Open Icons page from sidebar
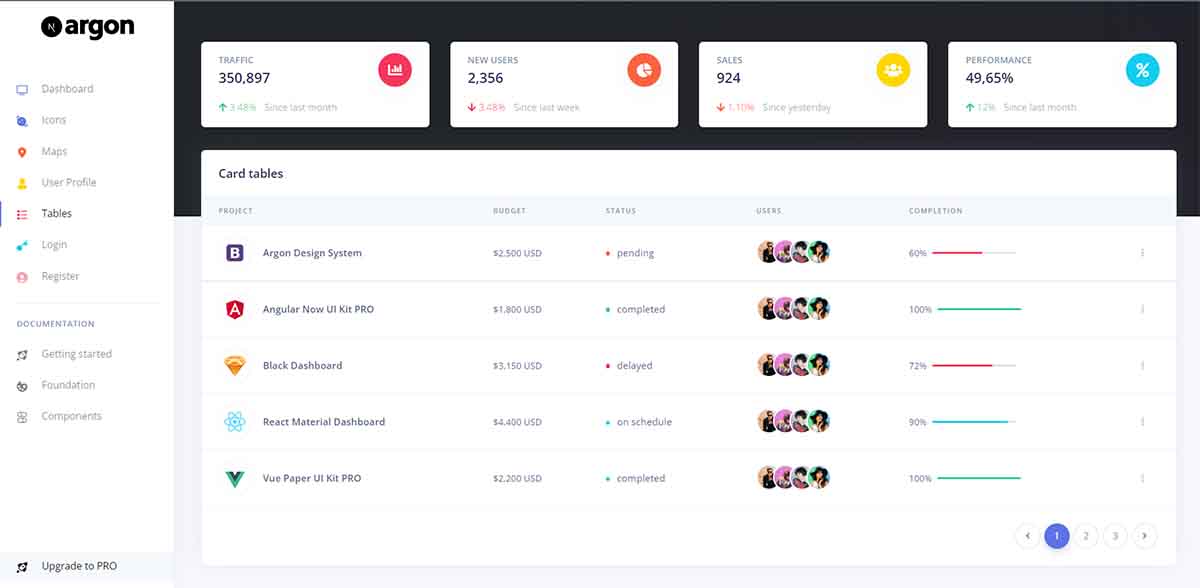The image size is (1200, 588). point(54,120)
